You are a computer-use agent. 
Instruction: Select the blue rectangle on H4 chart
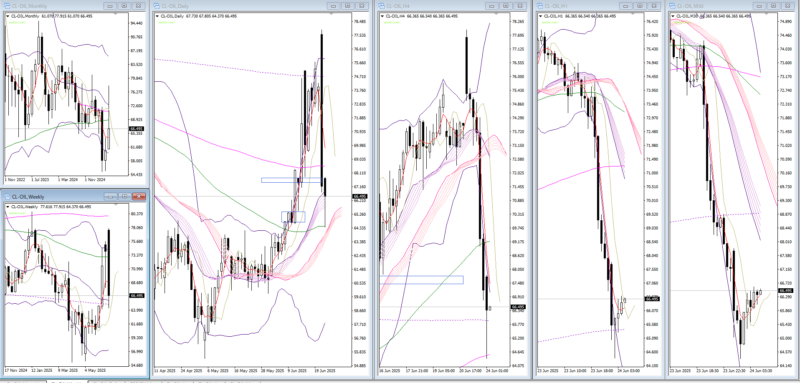[421, 279]
